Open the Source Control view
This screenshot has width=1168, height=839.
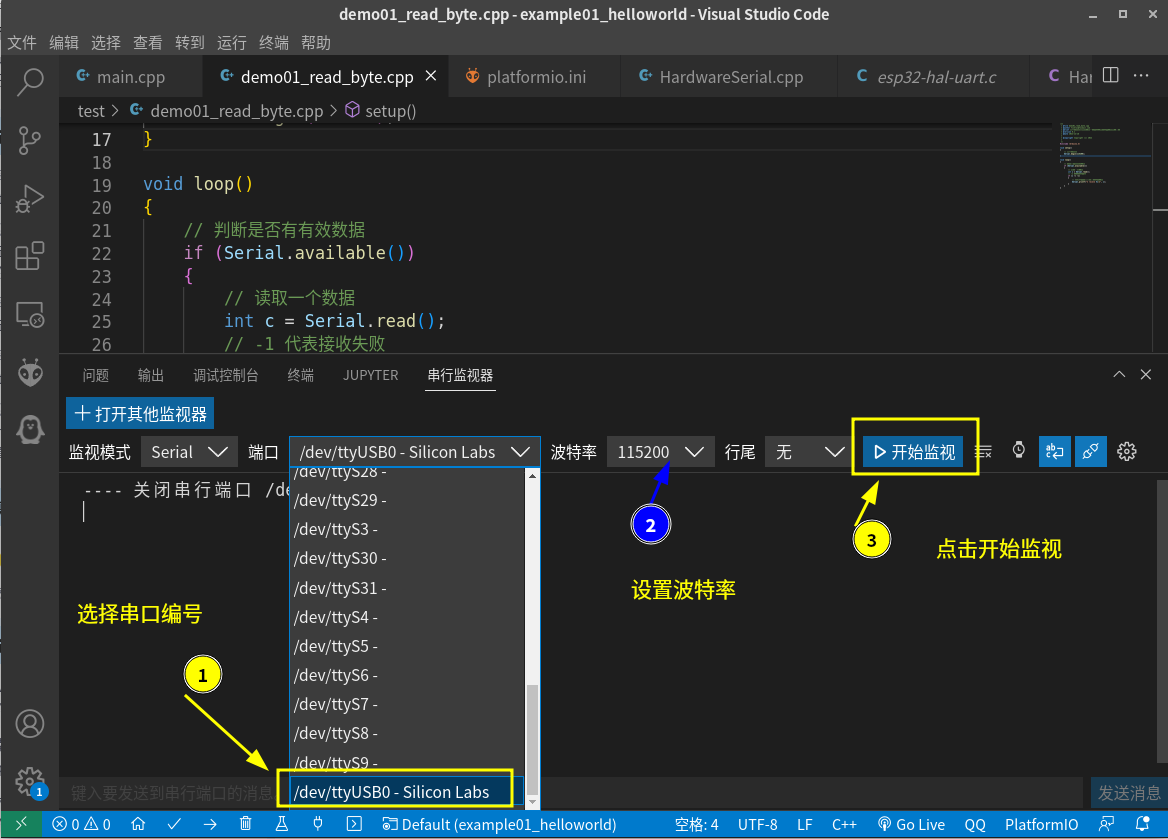[30, 139]
